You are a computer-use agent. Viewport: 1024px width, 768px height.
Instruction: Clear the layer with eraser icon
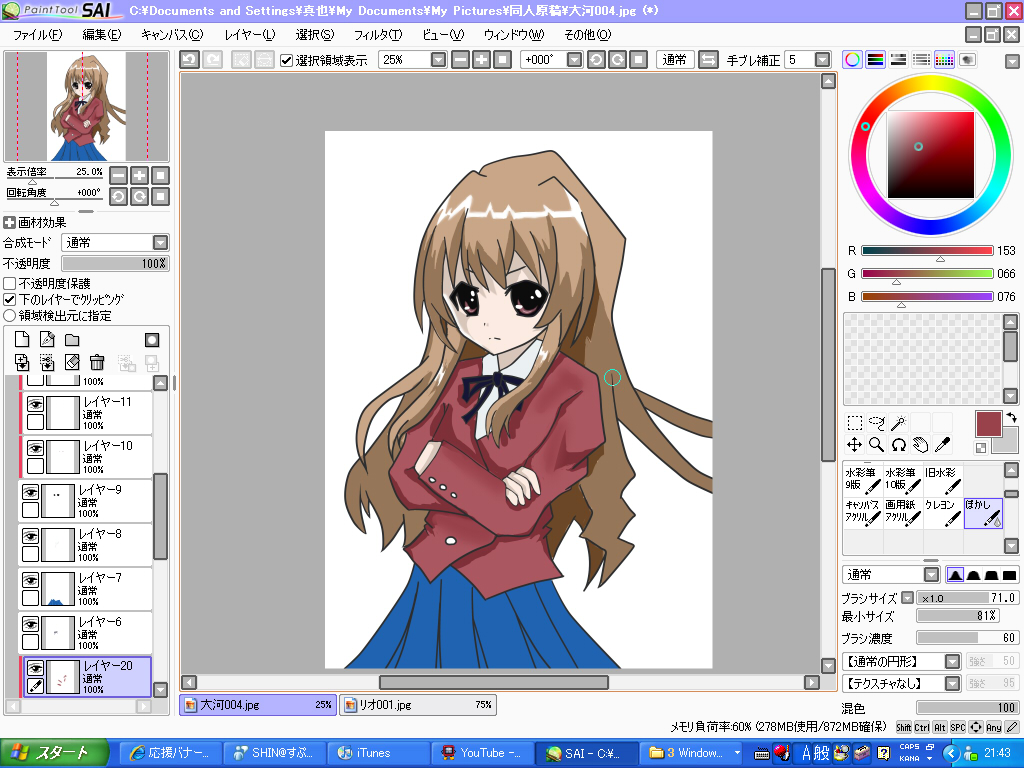[72, 362]
